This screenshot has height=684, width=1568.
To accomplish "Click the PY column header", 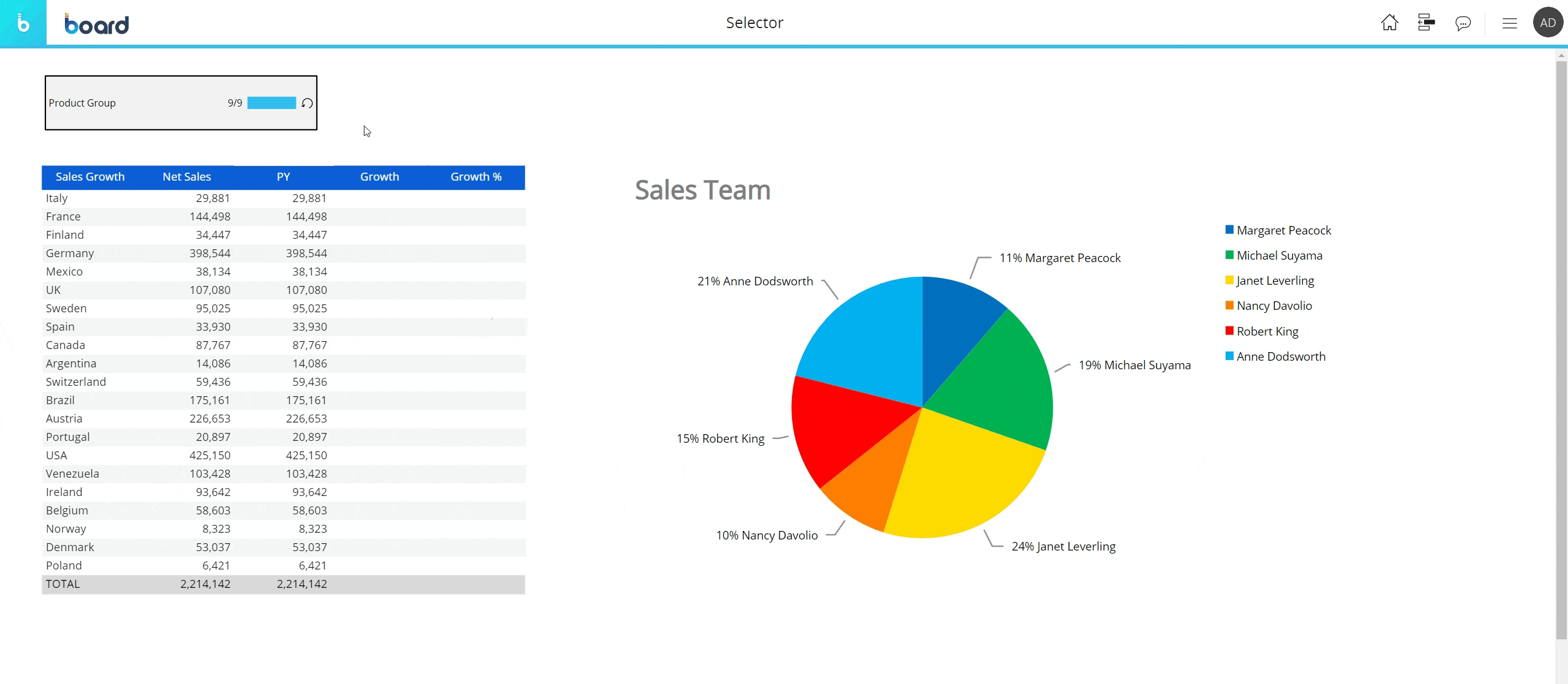I will tap(283, 177).
